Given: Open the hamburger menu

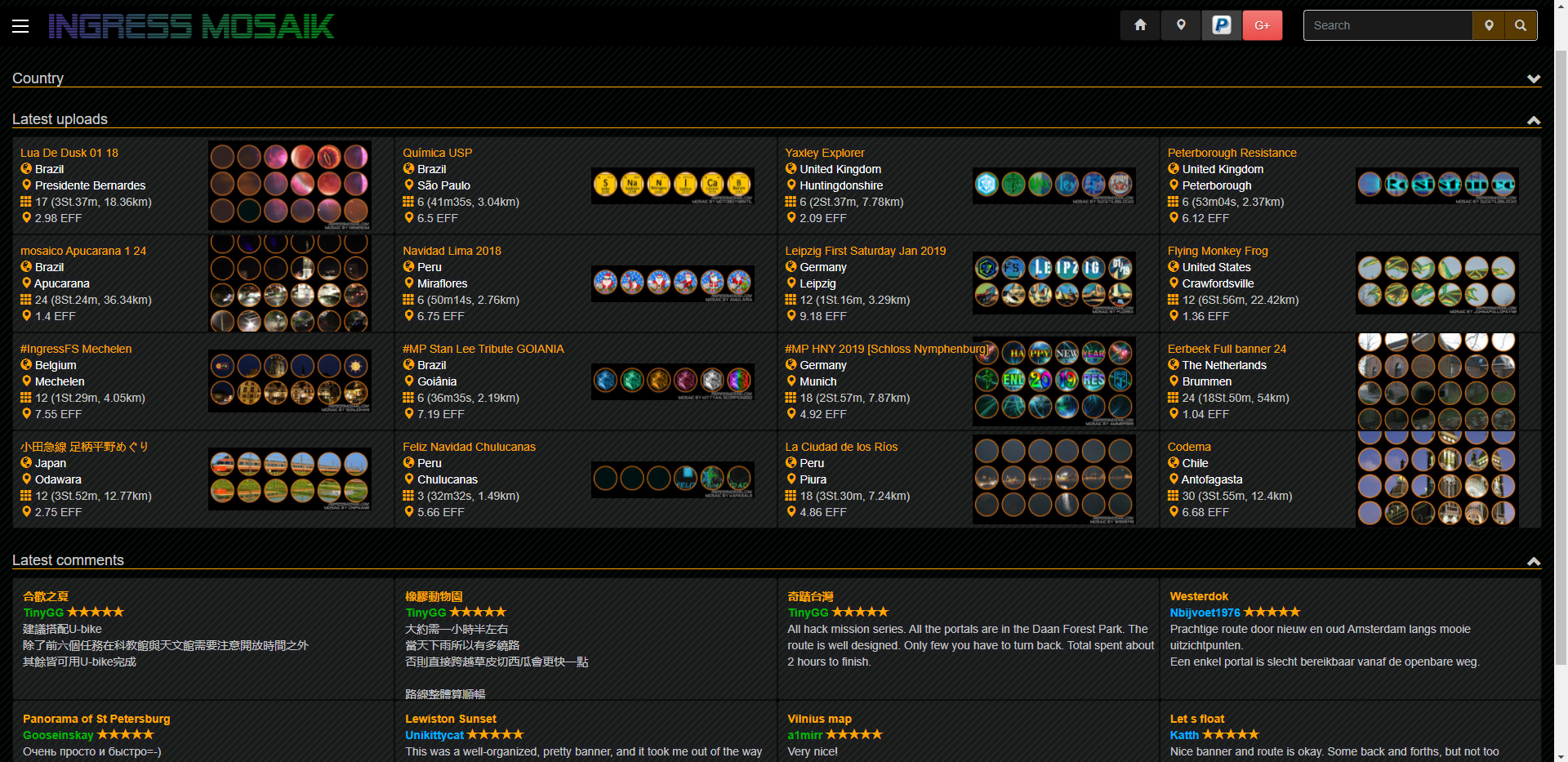Looking at the screenshot, I should coord(20,26).
